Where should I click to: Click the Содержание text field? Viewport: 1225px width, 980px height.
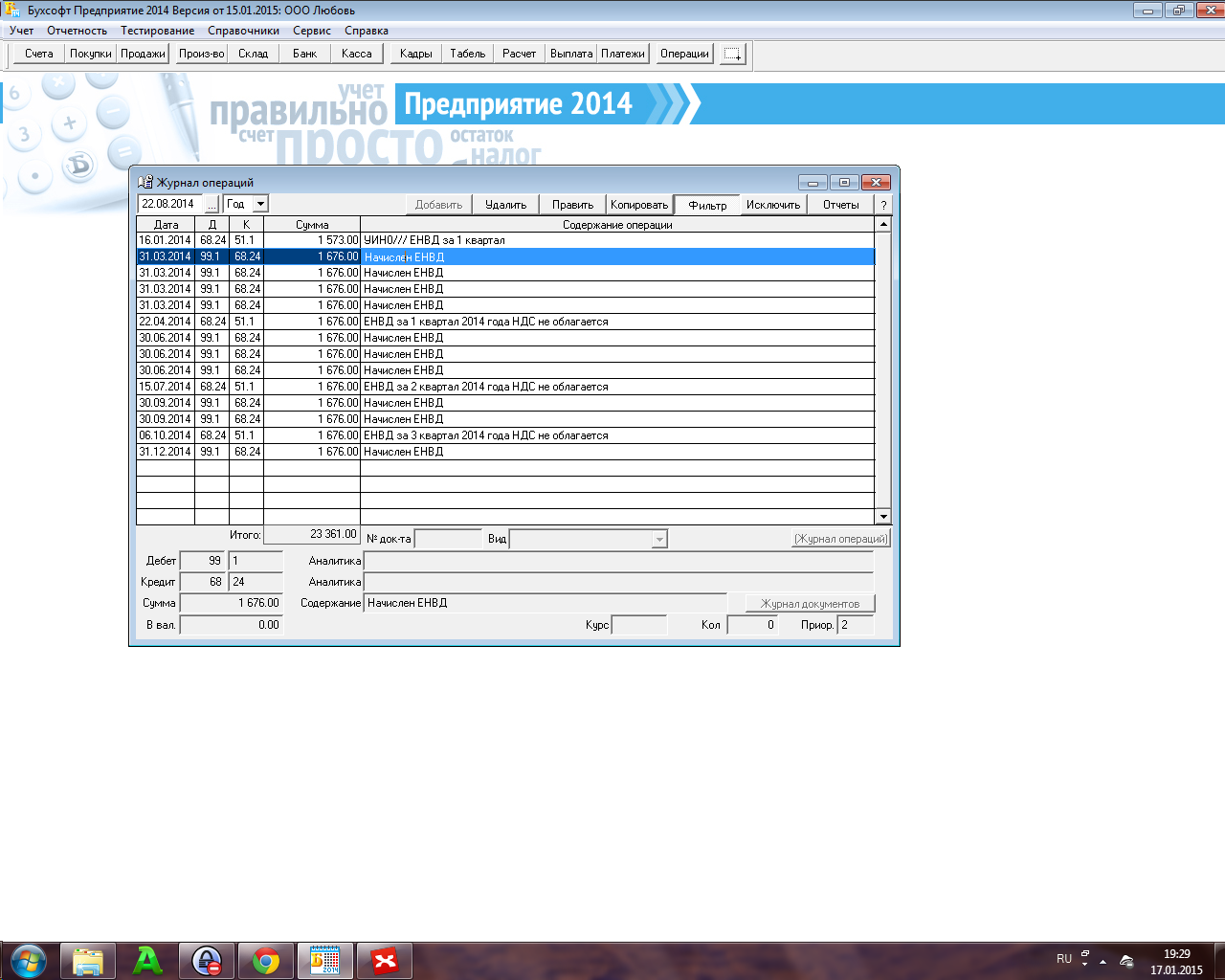[546, 603]
